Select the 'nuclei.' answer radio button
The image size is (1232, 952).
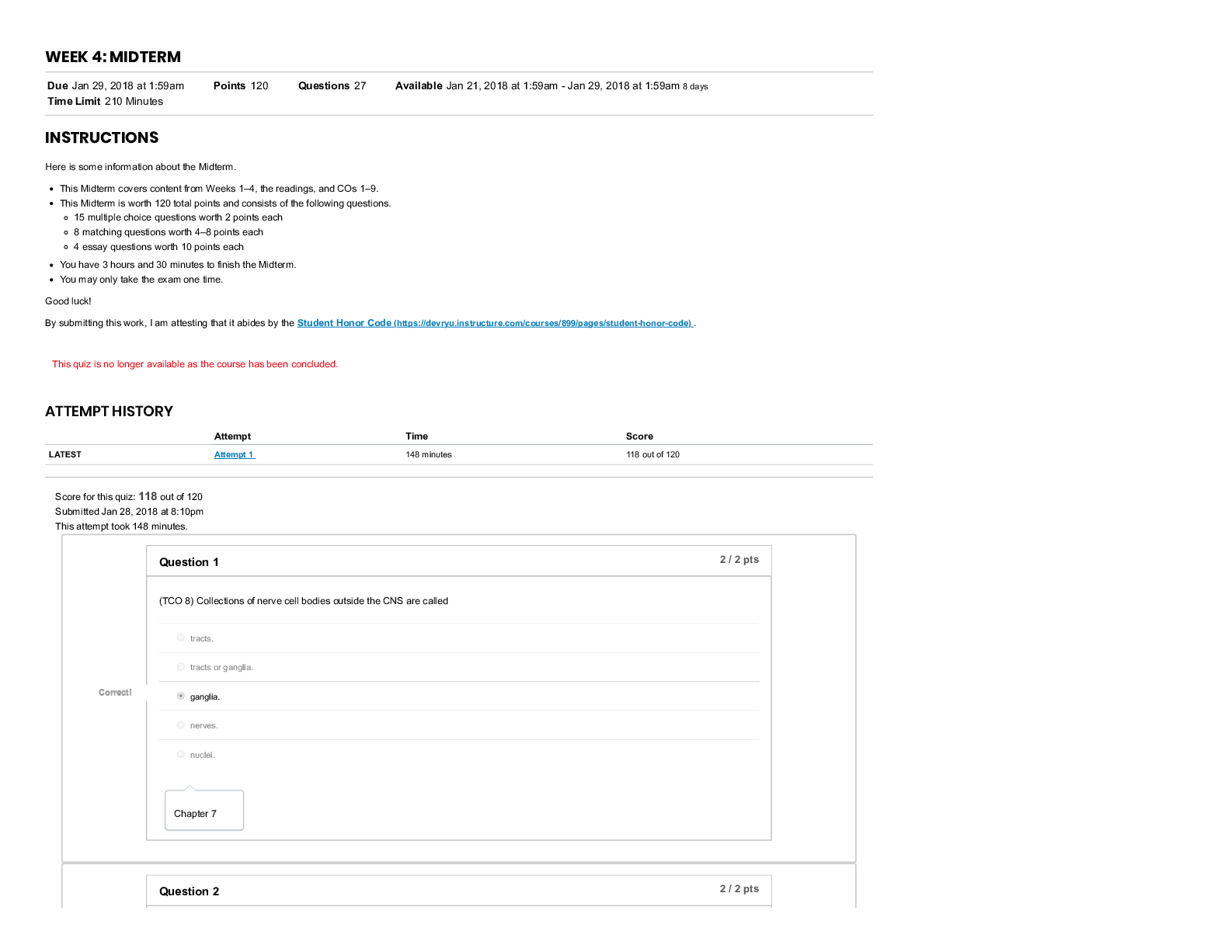coord(181,755)
